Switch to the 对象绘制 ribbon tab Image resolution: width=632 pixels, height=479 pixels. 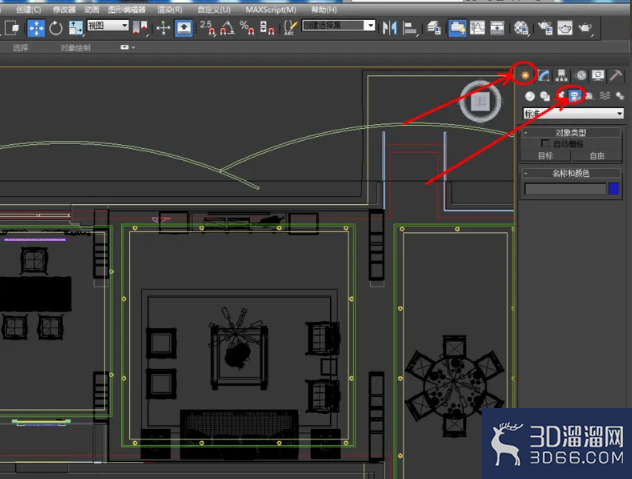click(75, 48)
